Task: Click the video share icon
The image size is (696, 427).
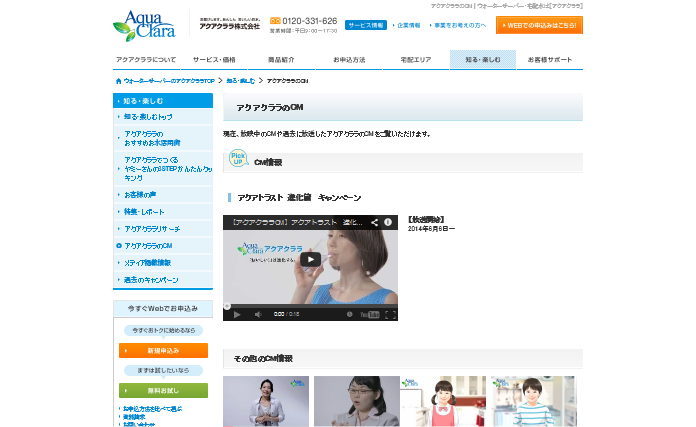Action: (375, 222)
